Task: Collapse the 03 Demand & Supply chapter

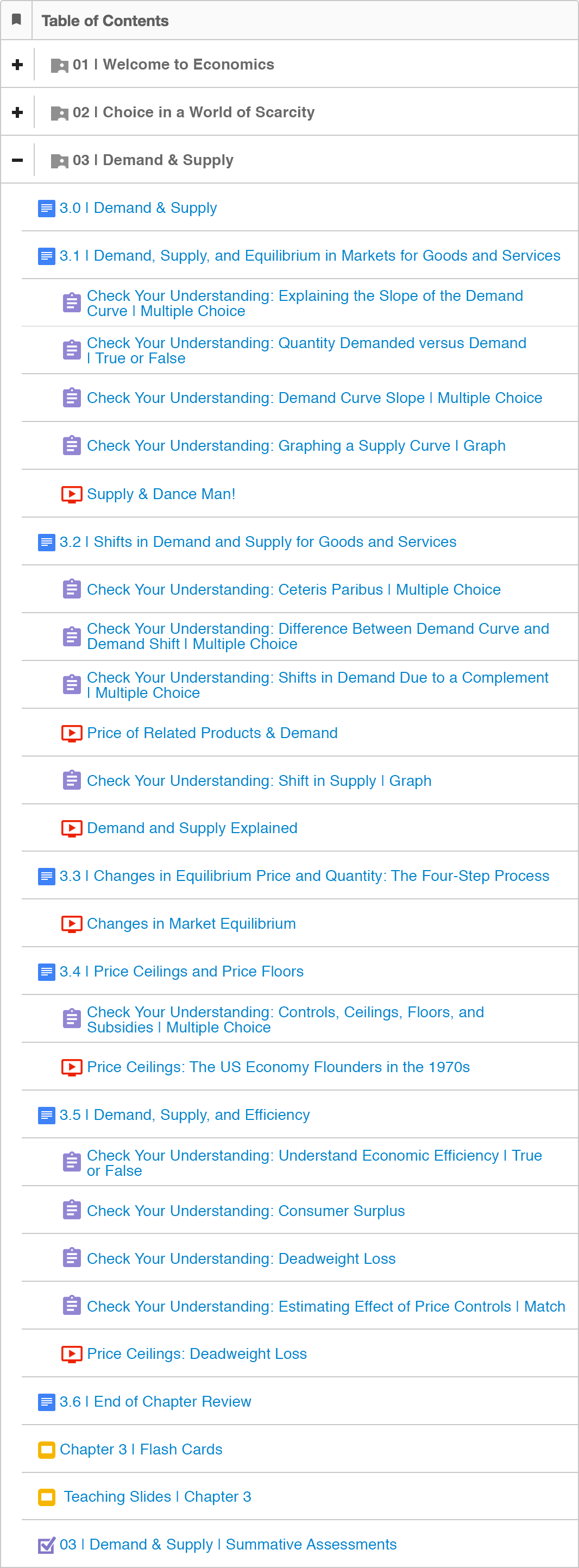Action: coord(18,160)
